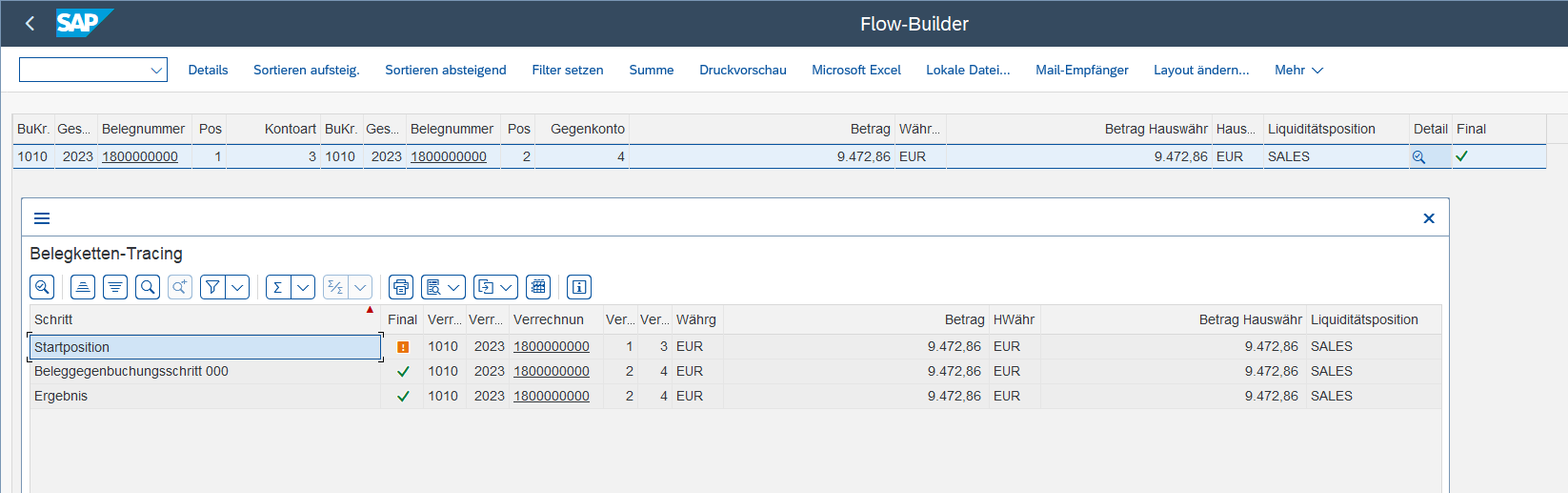Click the Details icon in tracing toolbar
The image size is (1568, 493).
(x=42, y=287)
